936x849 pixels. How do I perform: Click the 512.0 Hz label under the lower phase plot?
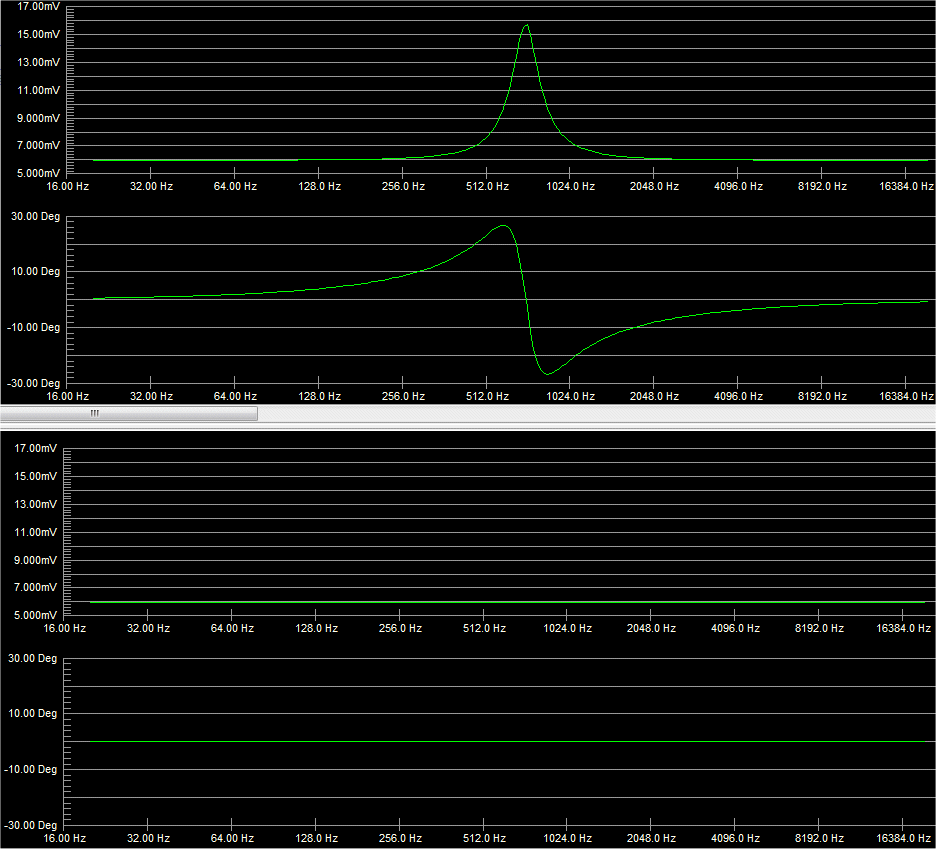484,838
